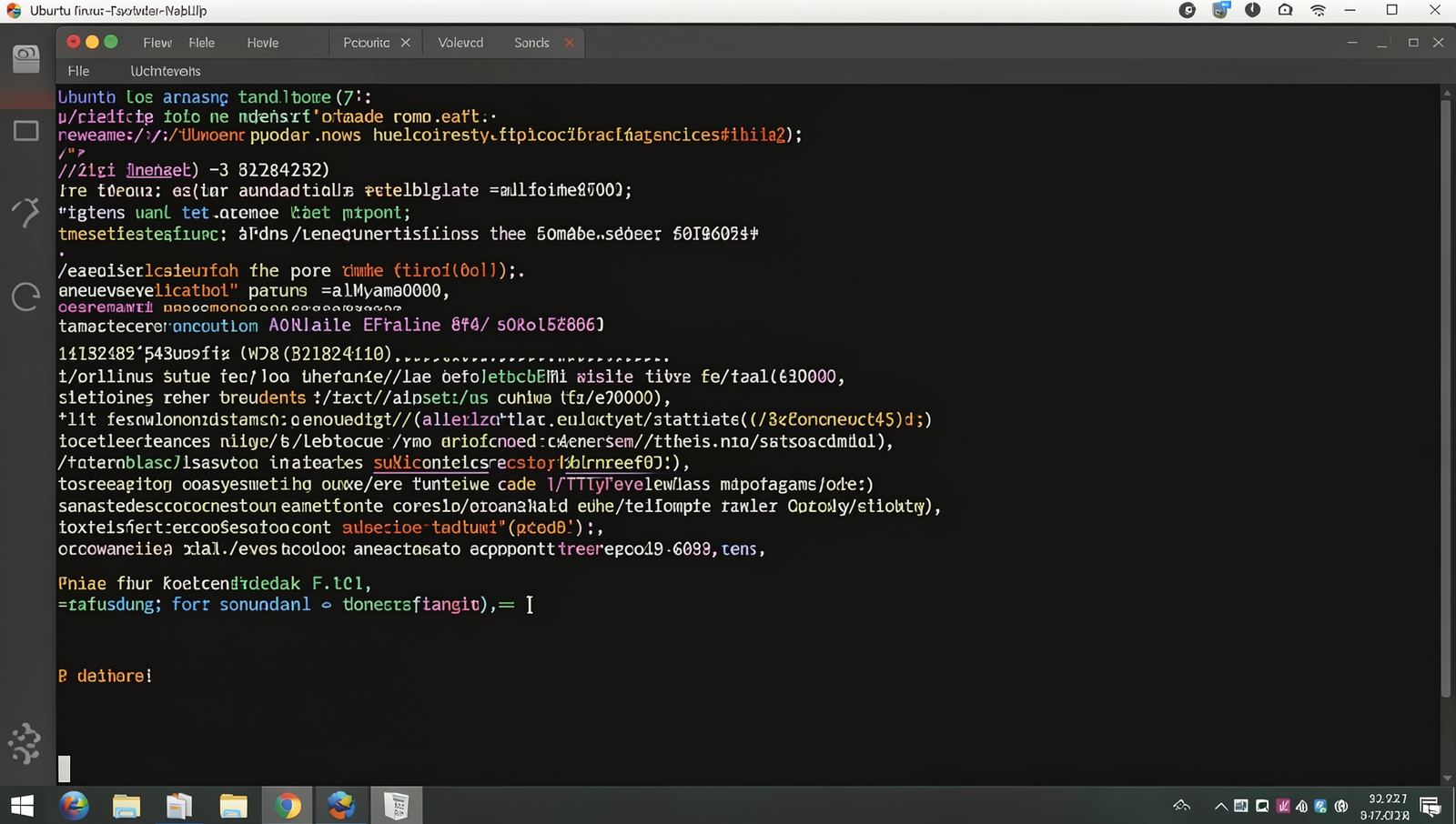Click the terminal scrollbar up arrow
Image resolution: width=1456 pixels, height=824 pixels.
pyautogui.click(x=1447, y=94)
